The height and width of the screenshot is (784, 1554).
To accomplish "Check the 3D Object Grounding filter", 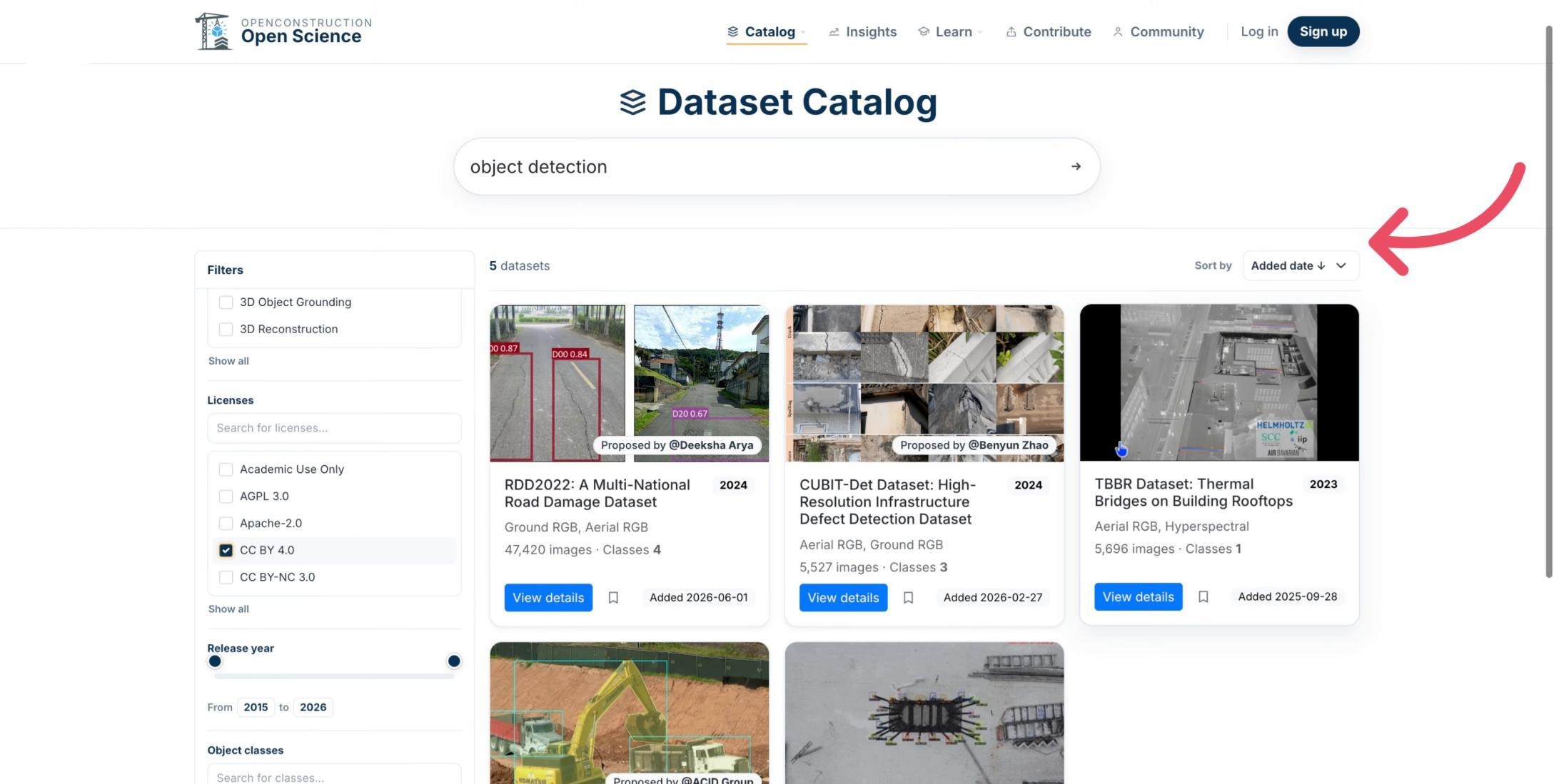I will click(226, 302).
